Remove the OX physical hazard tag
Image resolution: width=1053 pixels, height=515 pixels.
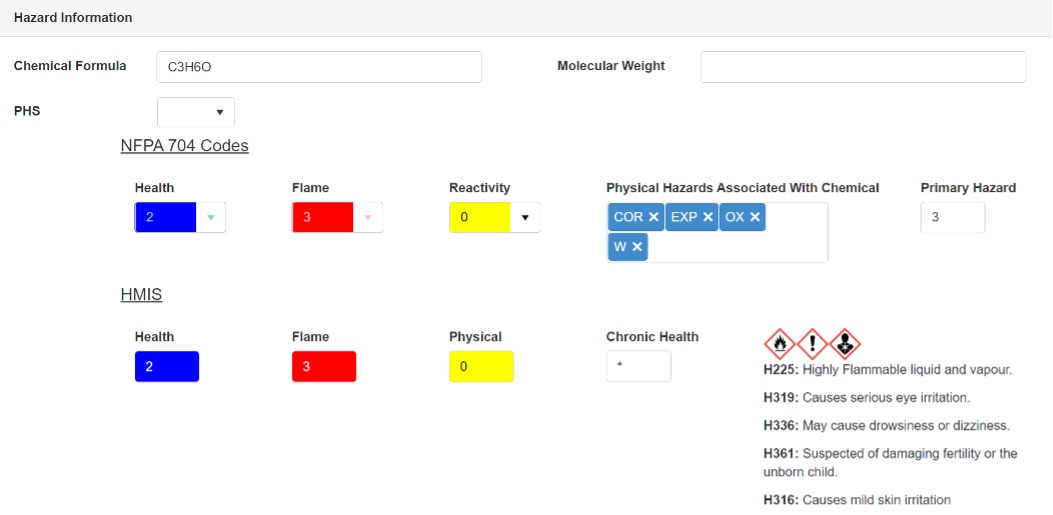click(x=755, y=217)
